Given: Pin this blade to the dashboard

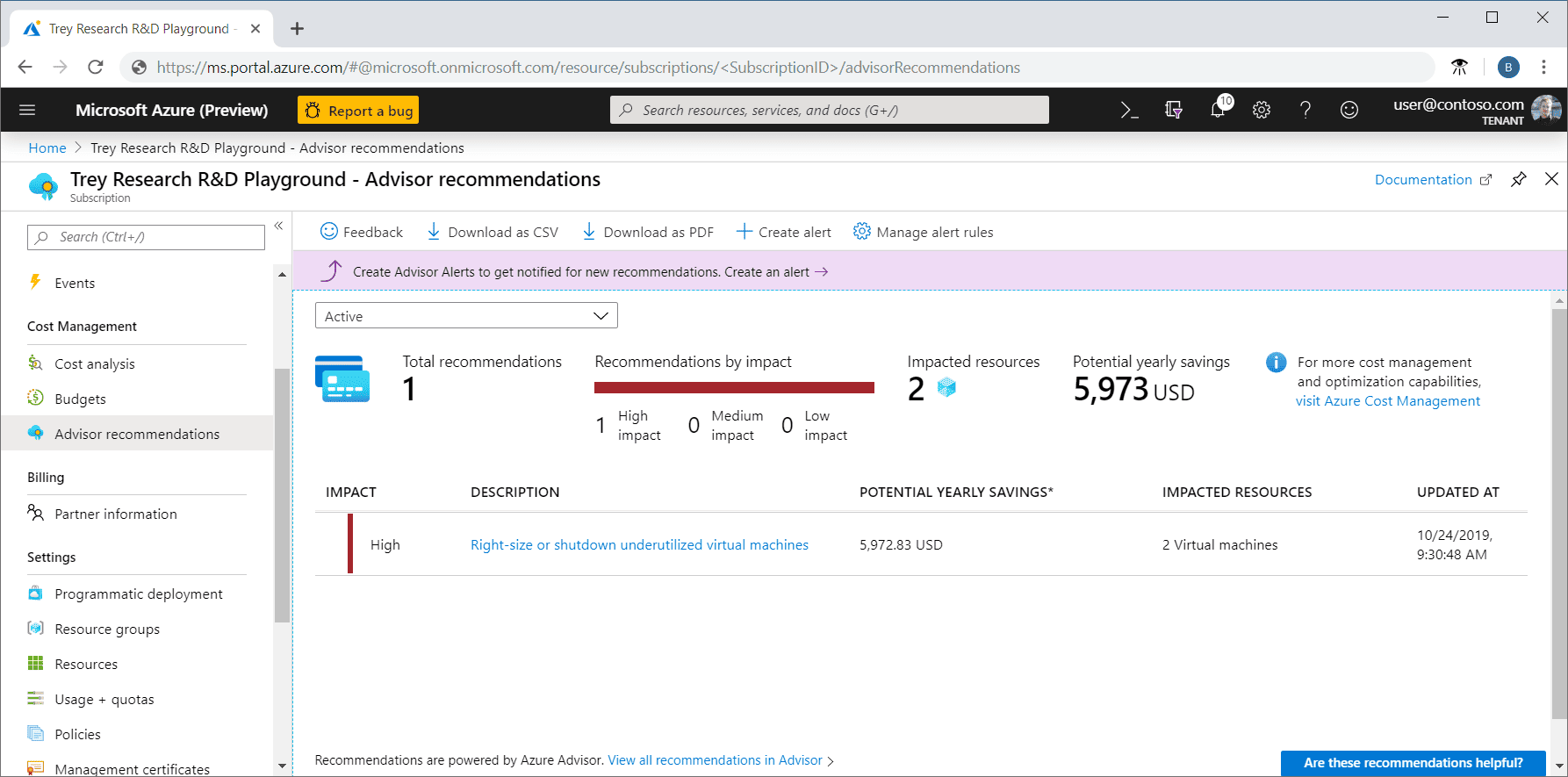Looking at the screenshot, I should (x=1519, y=179).
